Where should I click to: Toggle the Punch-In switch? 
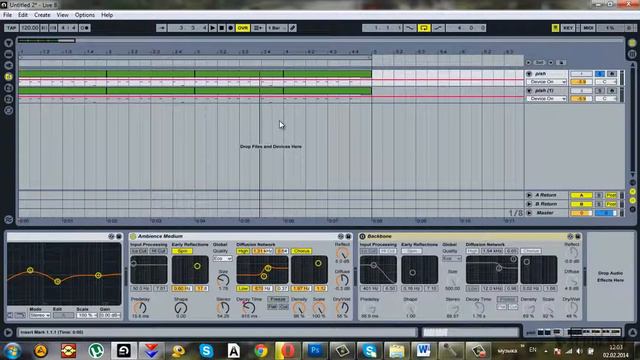[x=410, y=28]
